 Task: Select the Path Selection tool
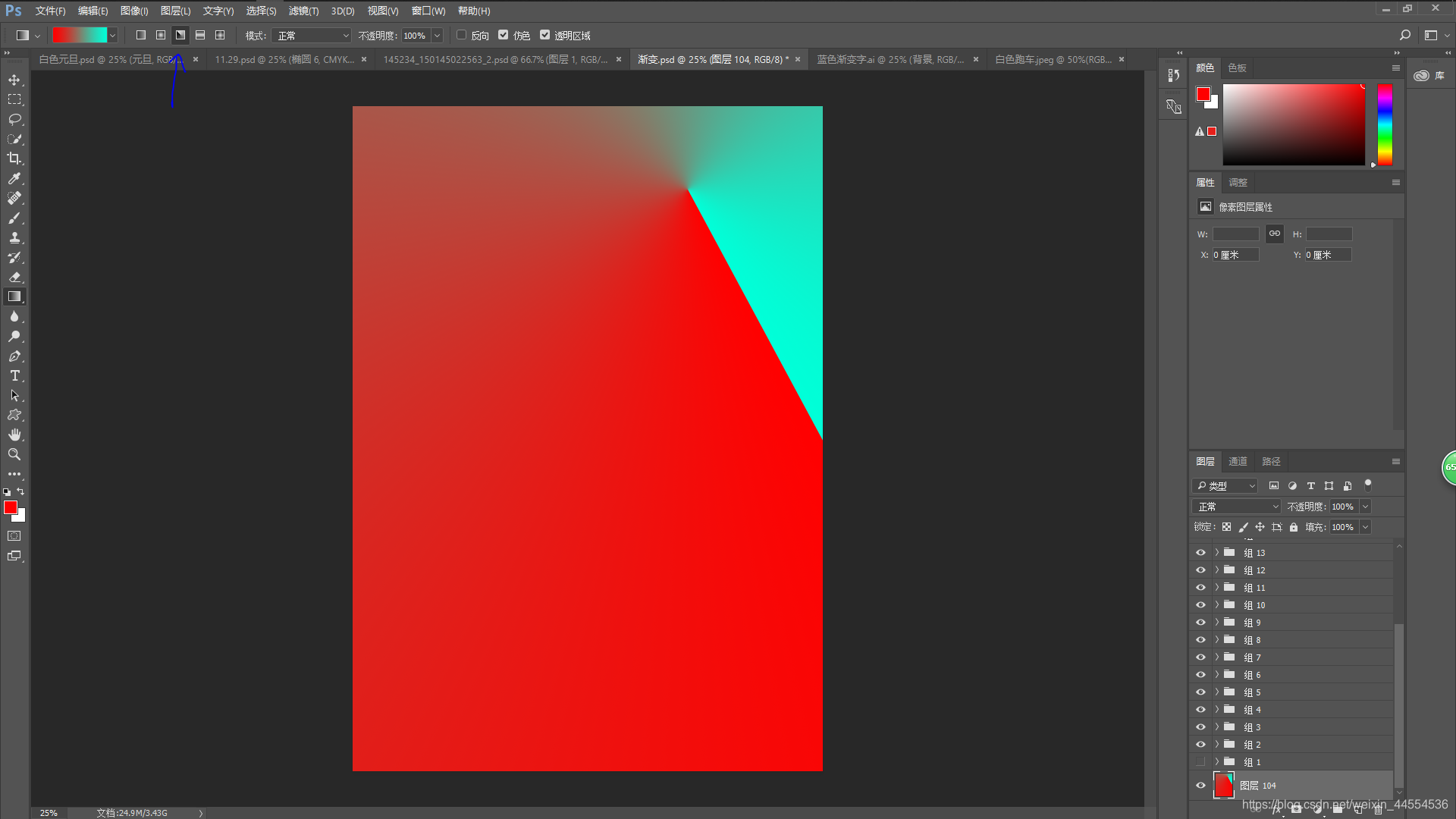[x=14, y=395]
